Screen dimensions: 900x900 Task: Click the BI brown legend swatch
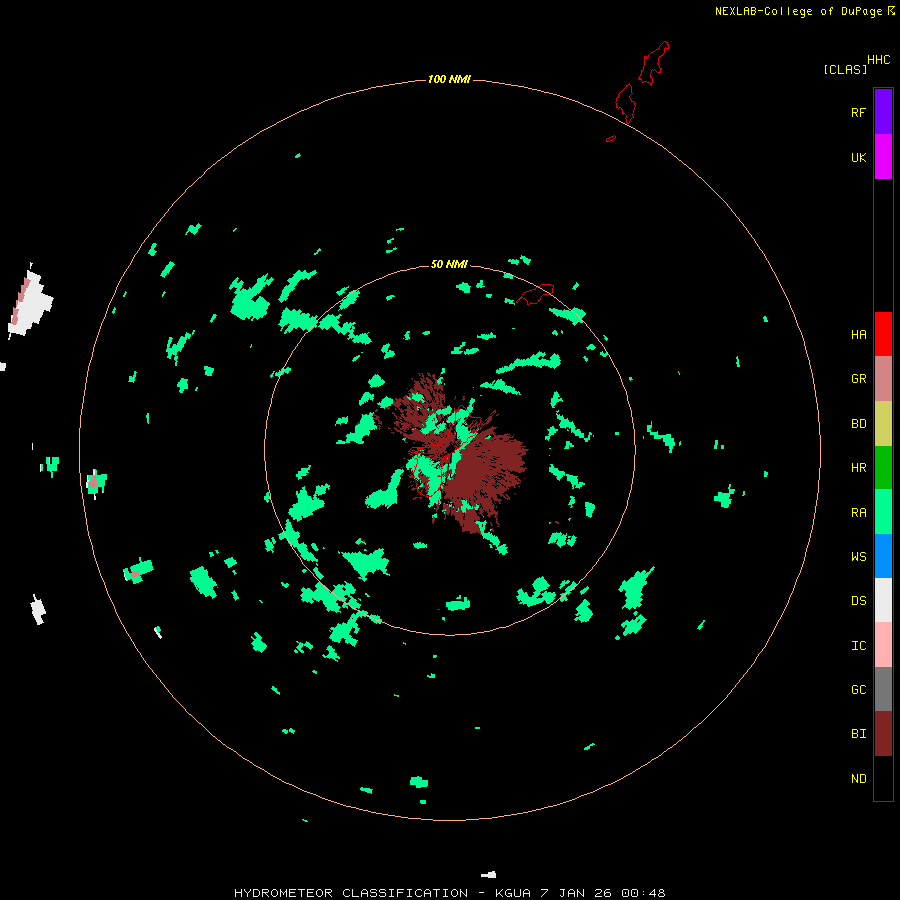(883, 734)
